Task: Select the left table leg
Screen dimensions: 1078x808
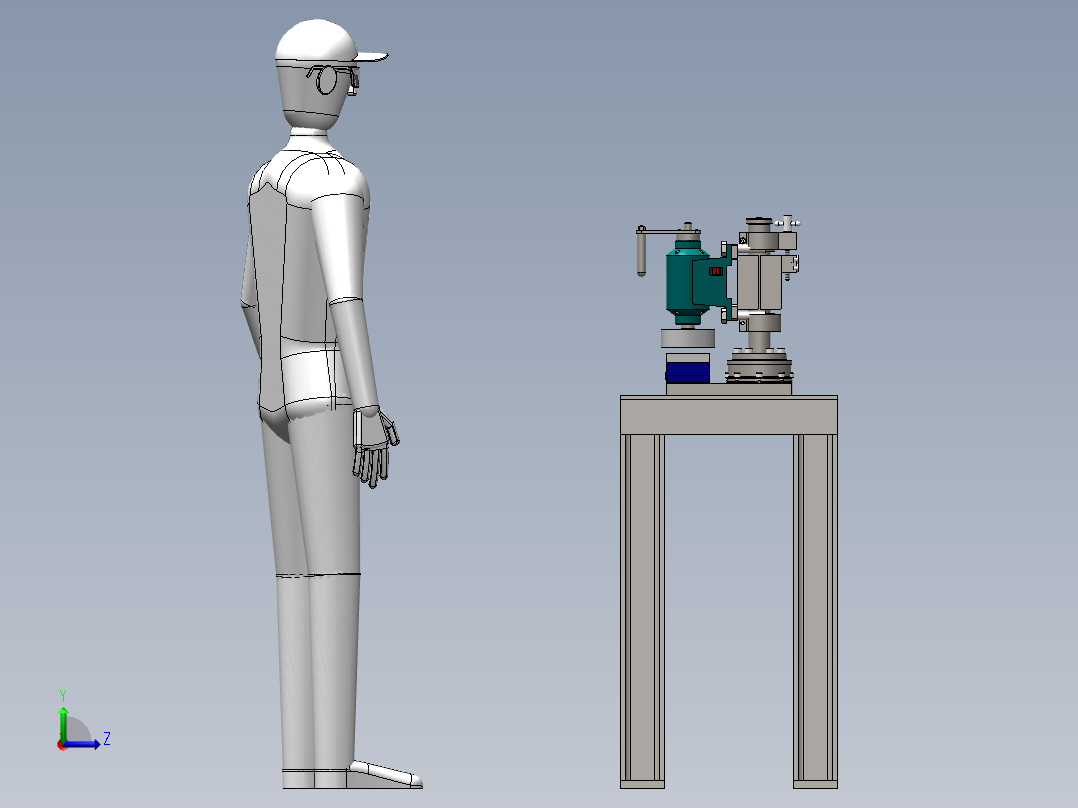Action: (643, 611)
